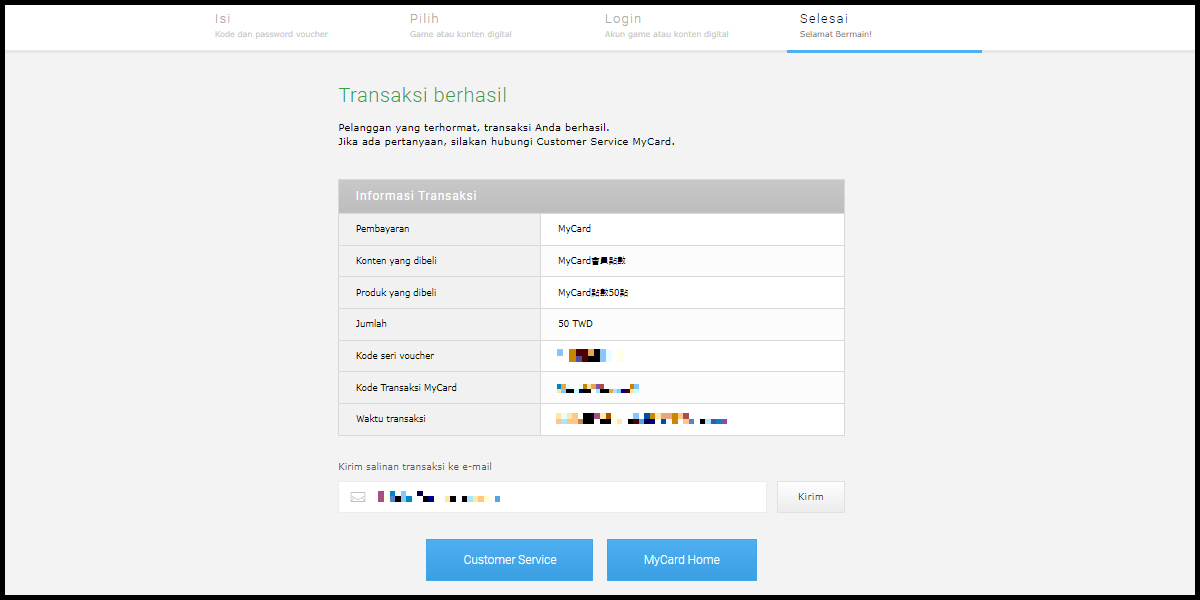Click the Waktu transaksi label
The image size is (1200, 600).
pos(391,419)
